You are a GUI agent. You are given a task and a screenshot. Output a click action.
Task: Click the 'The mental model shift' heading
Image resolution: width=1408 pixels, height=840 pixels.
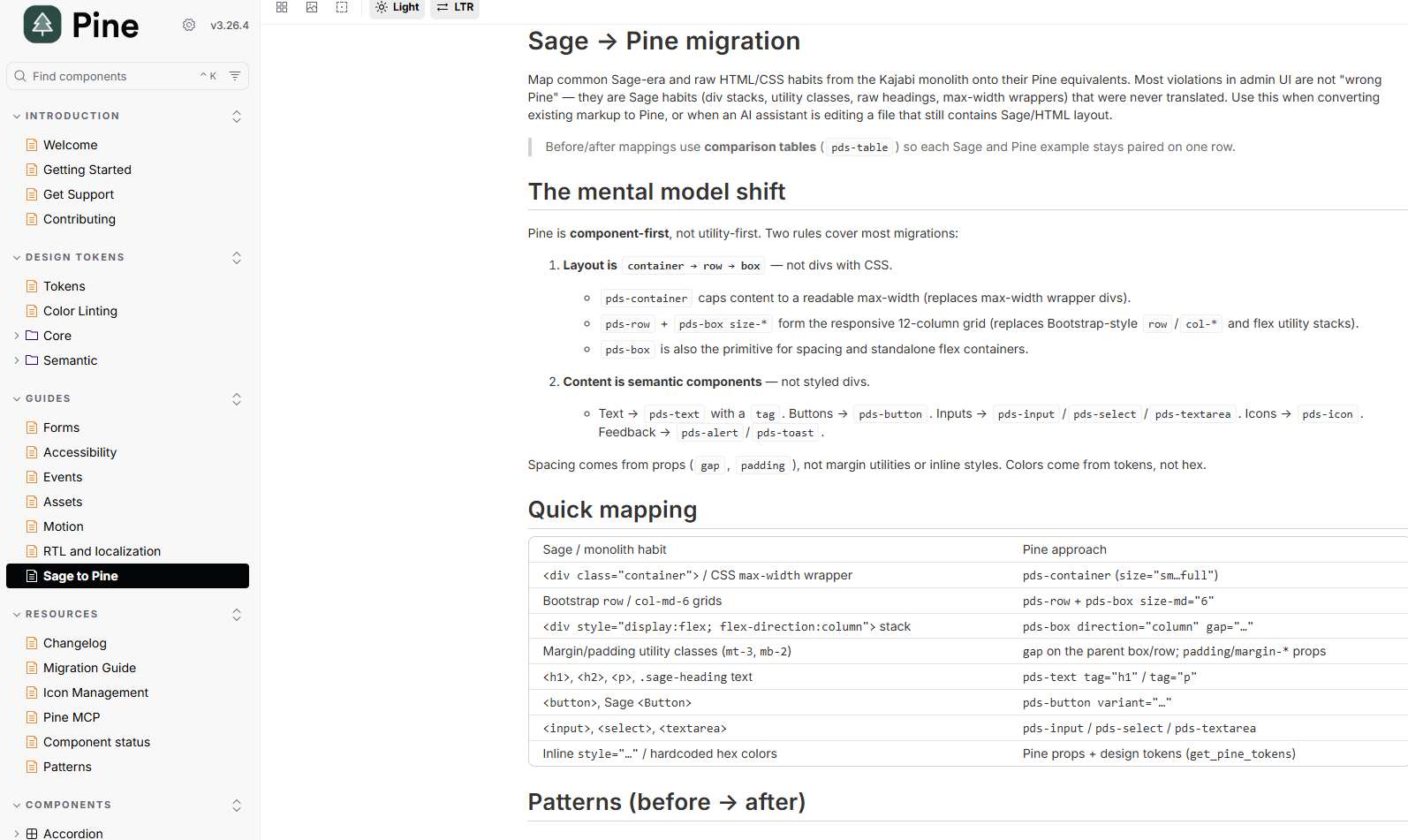click(656, 192)
